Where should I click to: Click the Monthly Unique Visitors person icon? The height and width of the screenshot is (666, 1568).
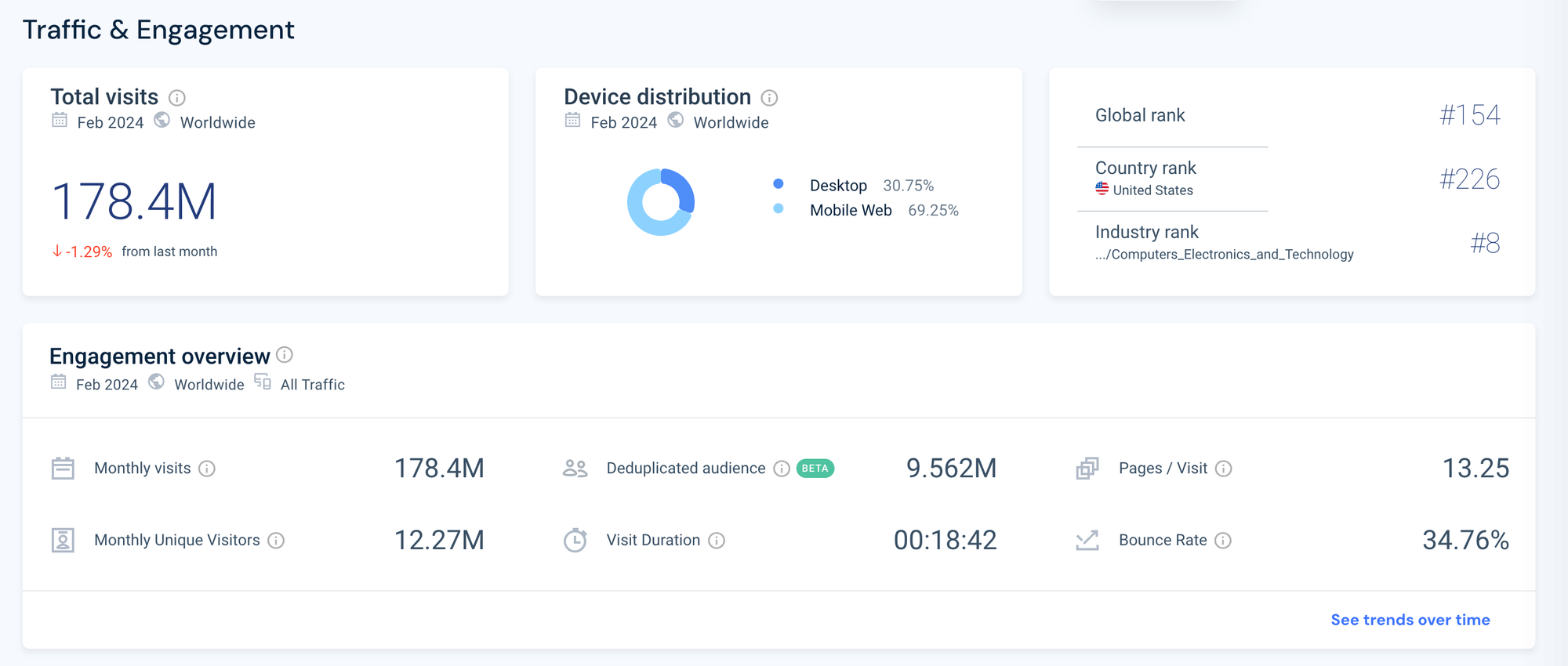(x=63, y=541)
